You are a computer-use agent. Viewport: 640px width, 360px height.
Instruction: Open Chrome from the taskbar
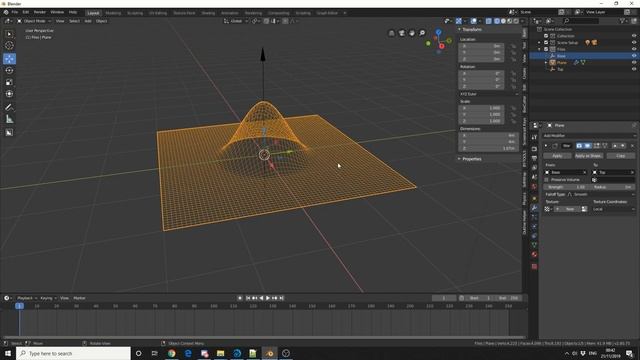[171, 353]
